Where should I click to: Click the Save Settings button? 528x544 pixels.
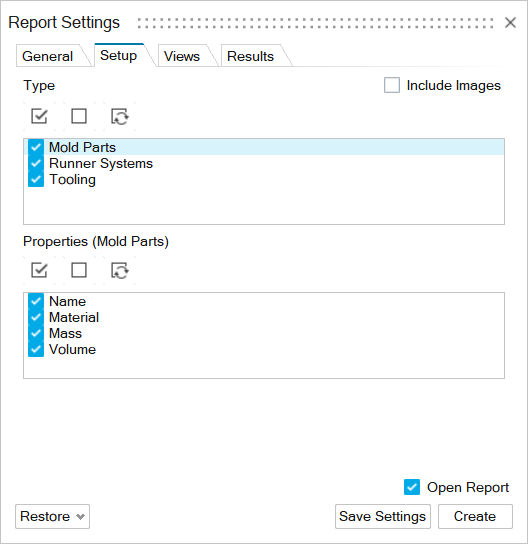coord(383,517)
